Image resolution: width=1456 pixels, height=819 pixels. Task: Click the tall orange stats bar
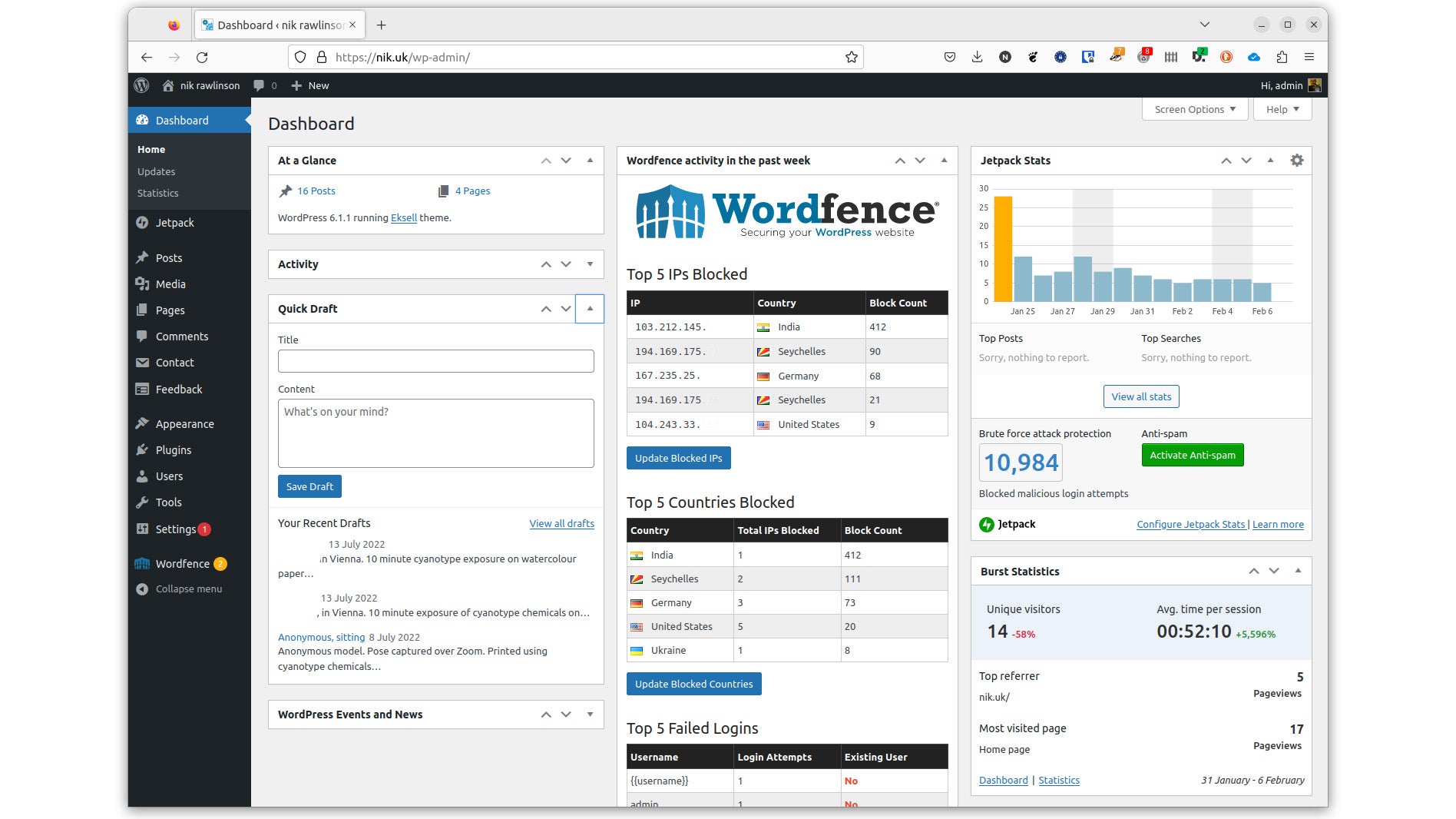point(1003,249)
